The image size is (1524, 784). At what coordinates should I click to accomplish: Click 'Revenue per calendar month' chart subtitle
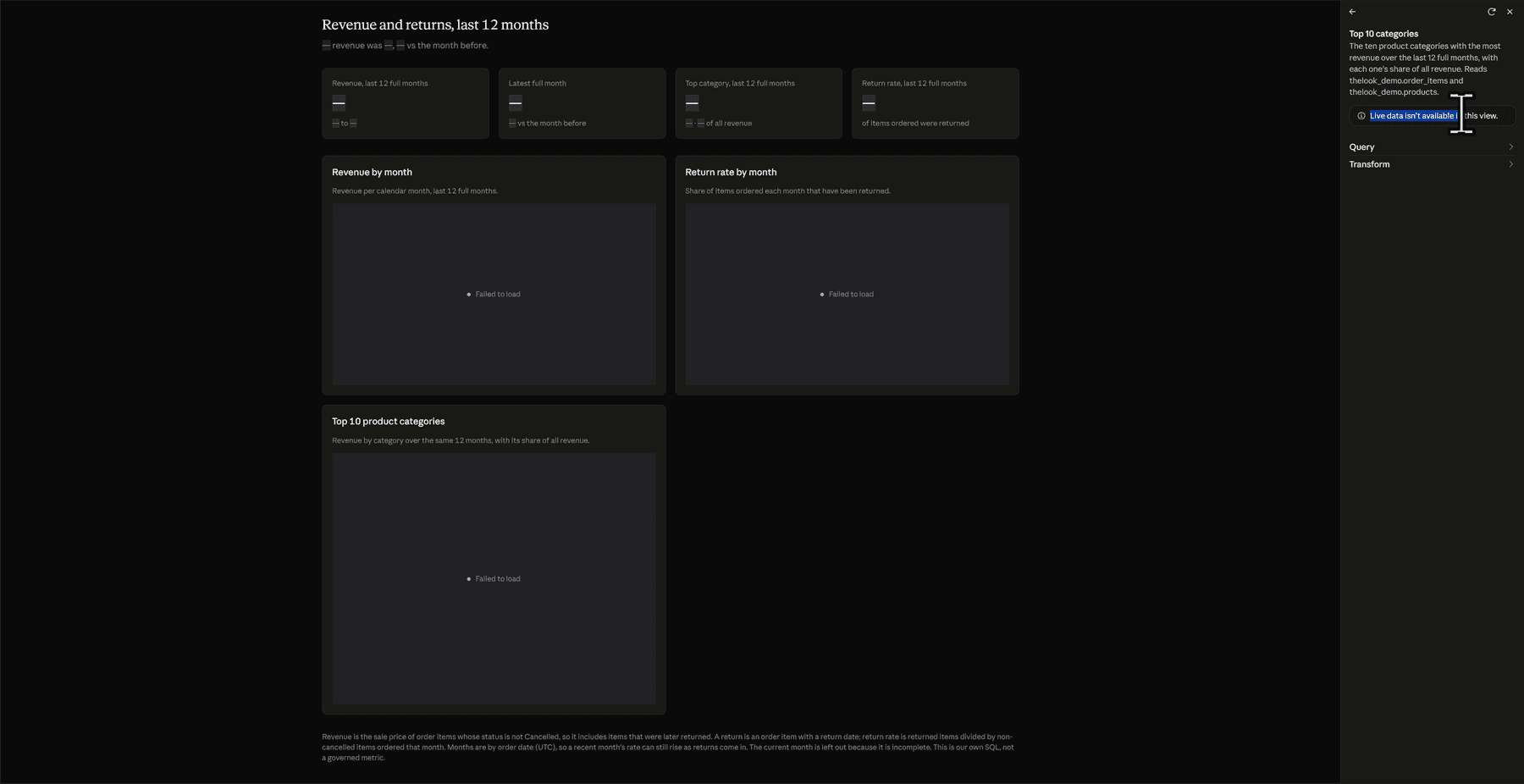415,190
